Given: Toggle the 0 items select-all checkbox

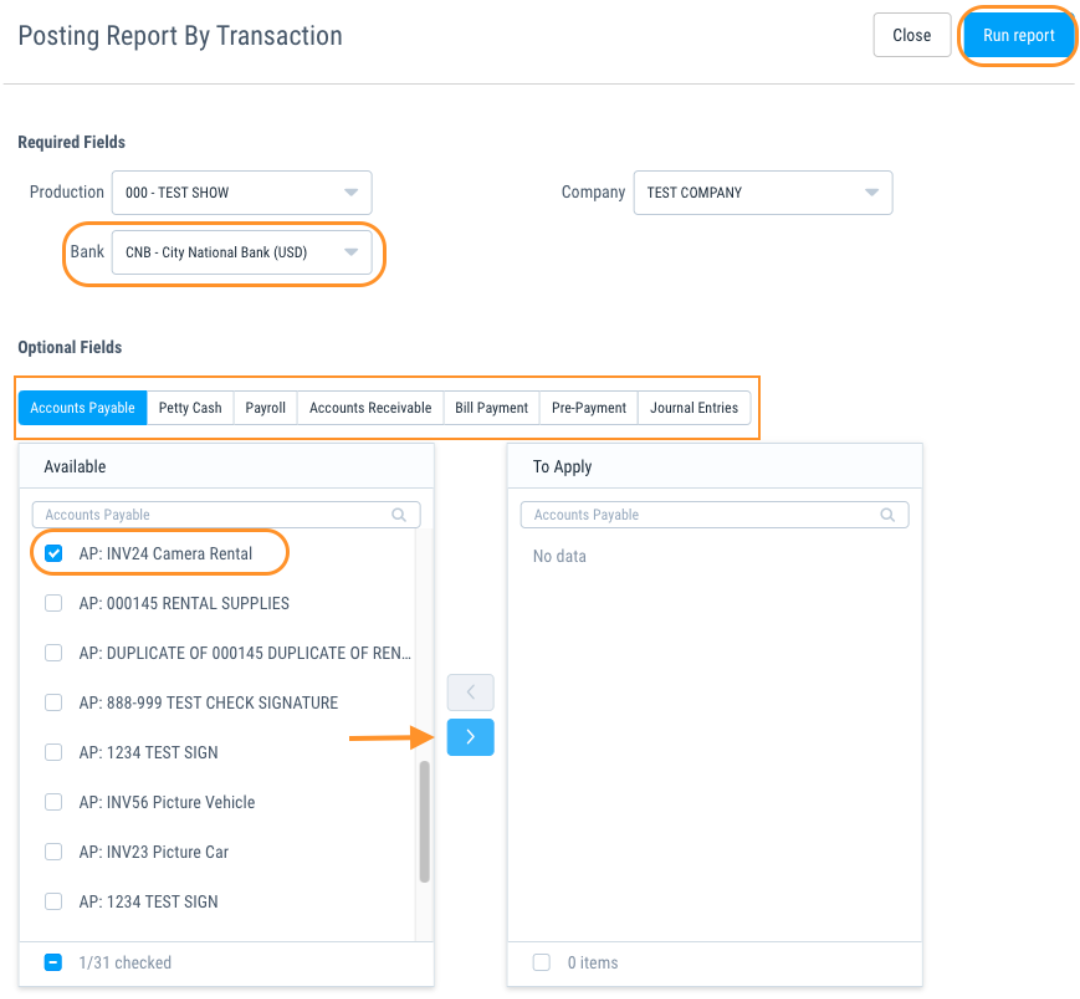Looking at the screenshot, I should pos(542,962).
